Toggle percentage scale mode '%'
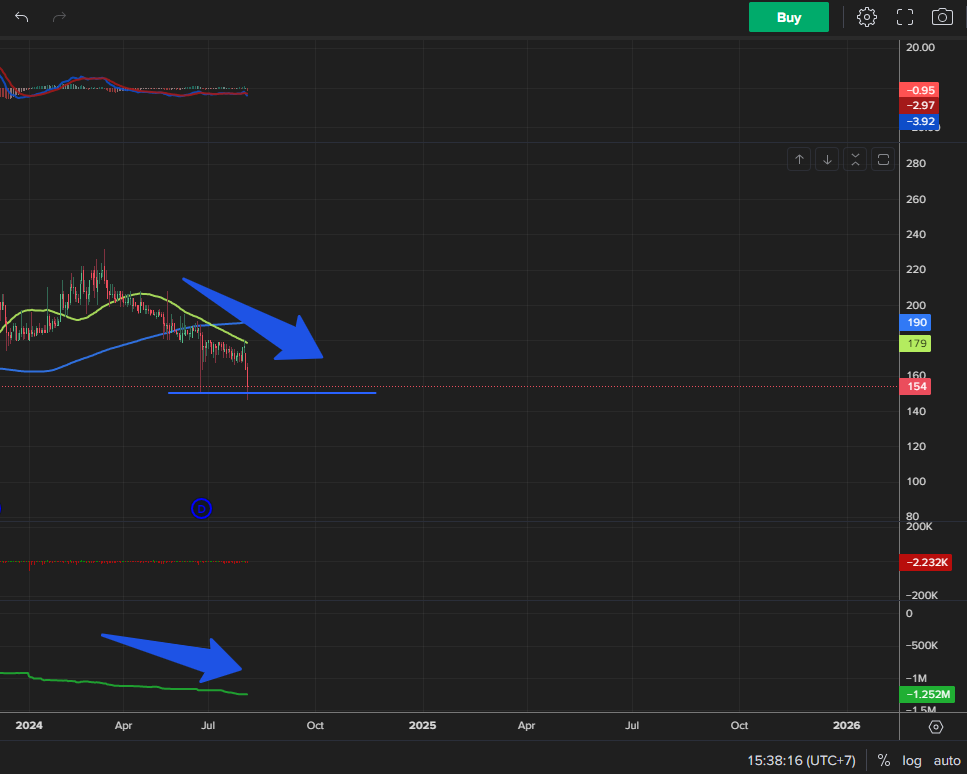967x774 pixels. [x=883, y=760]
